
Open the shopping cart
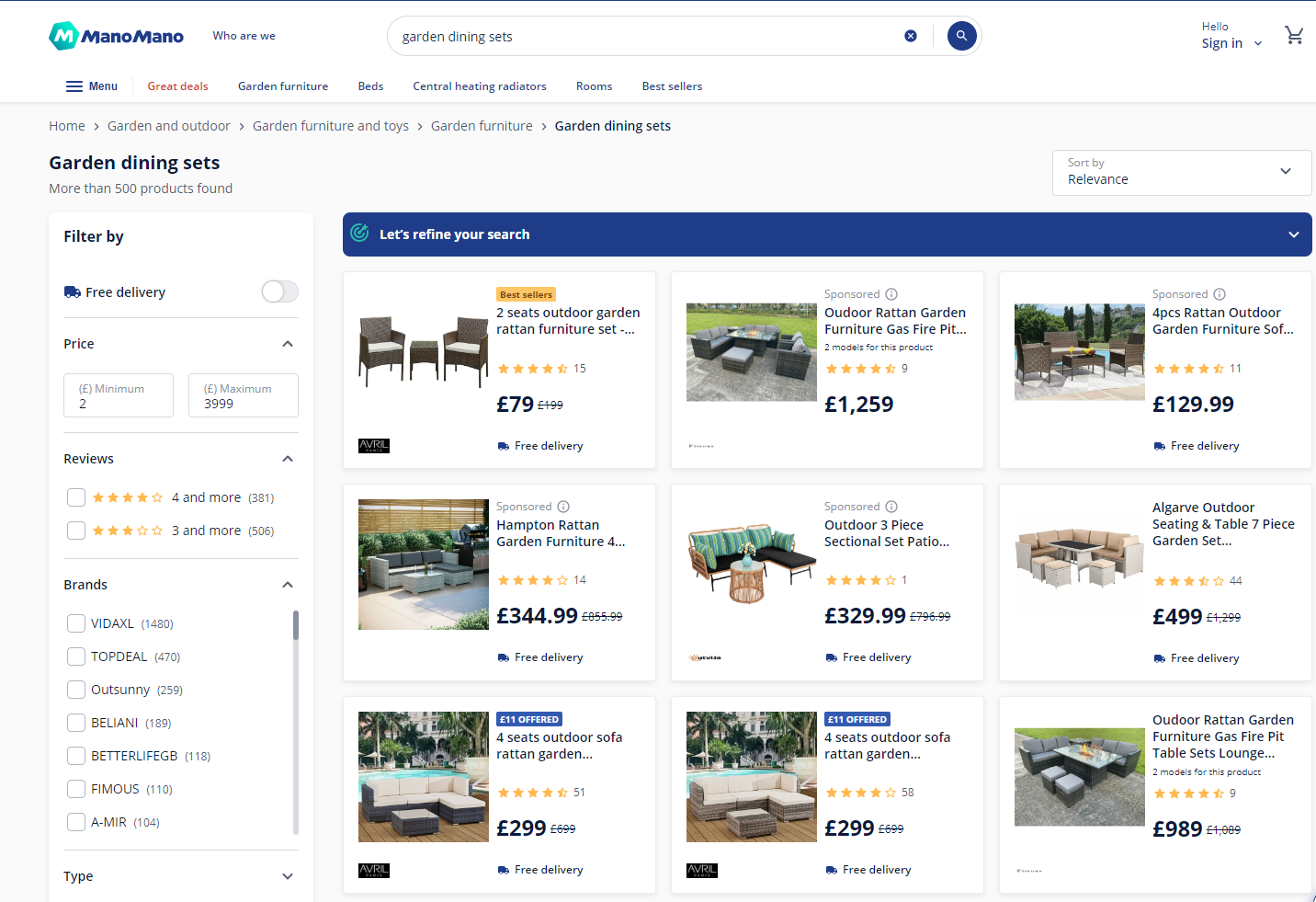tap(1295, 35)
